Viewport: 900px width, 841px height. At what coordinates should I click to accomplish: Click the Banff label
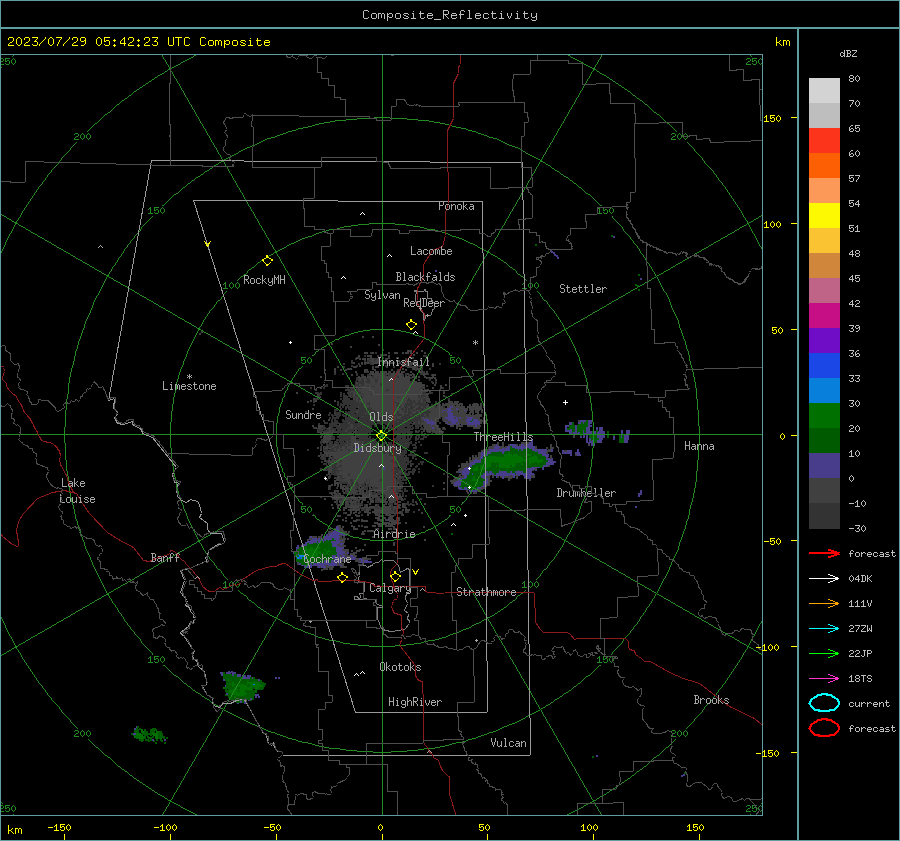click(x=165, y=558)
